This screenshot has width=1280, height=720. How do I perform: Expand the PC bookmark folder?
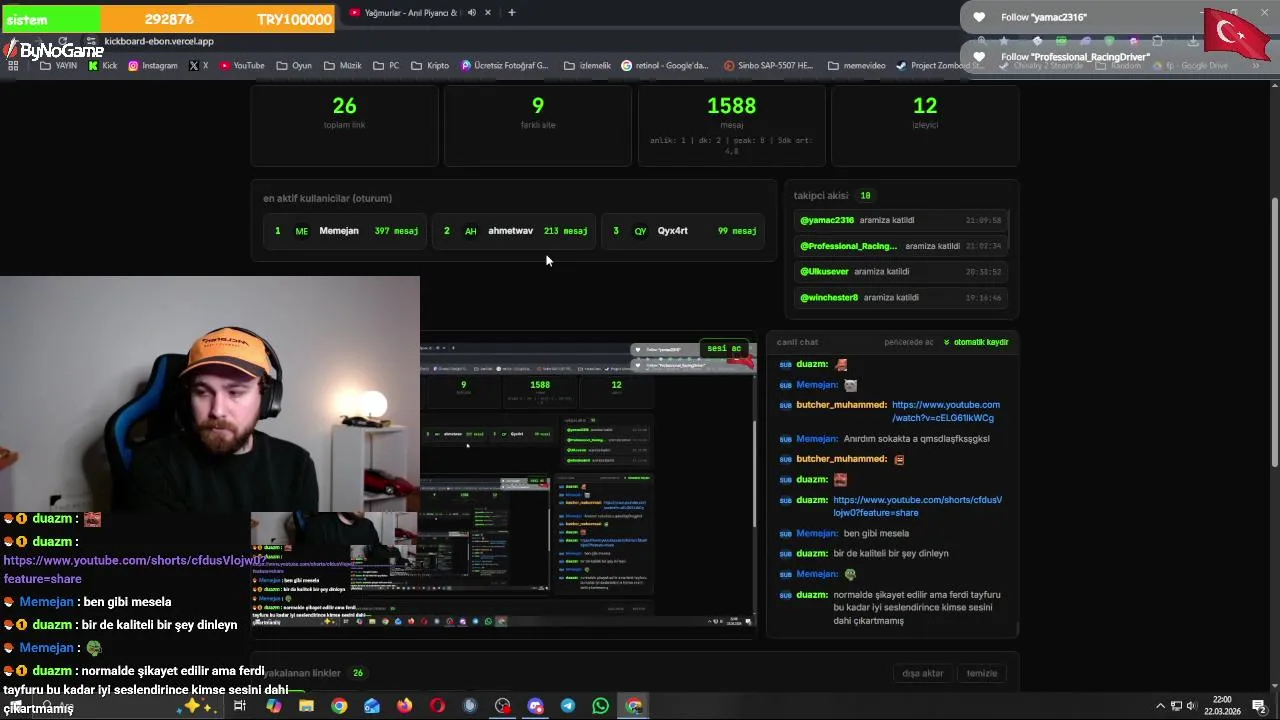point(386,66)
